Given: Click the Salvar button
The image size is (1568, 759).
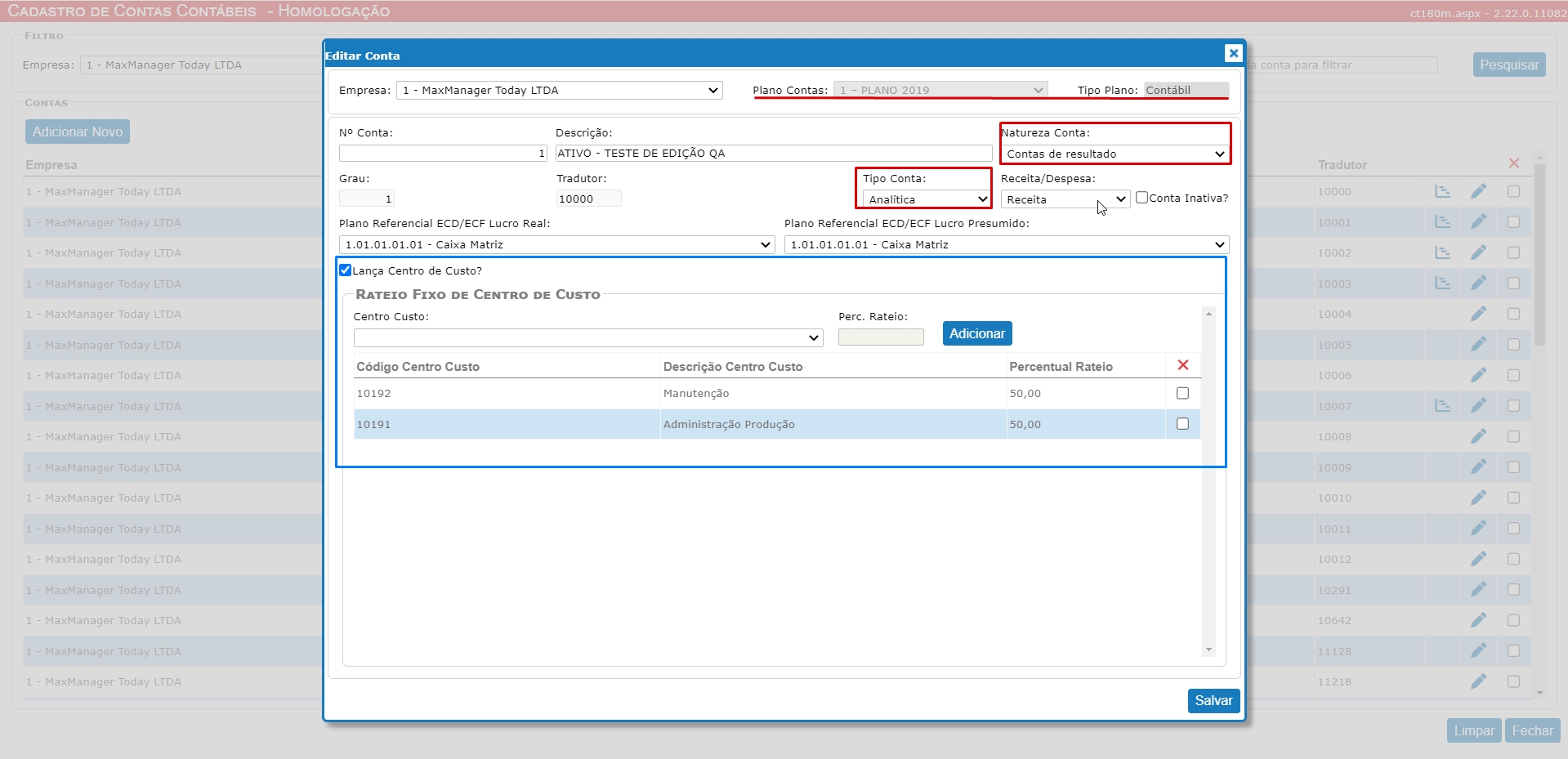Looking at the screenshot, I should tap(1213, 700).
